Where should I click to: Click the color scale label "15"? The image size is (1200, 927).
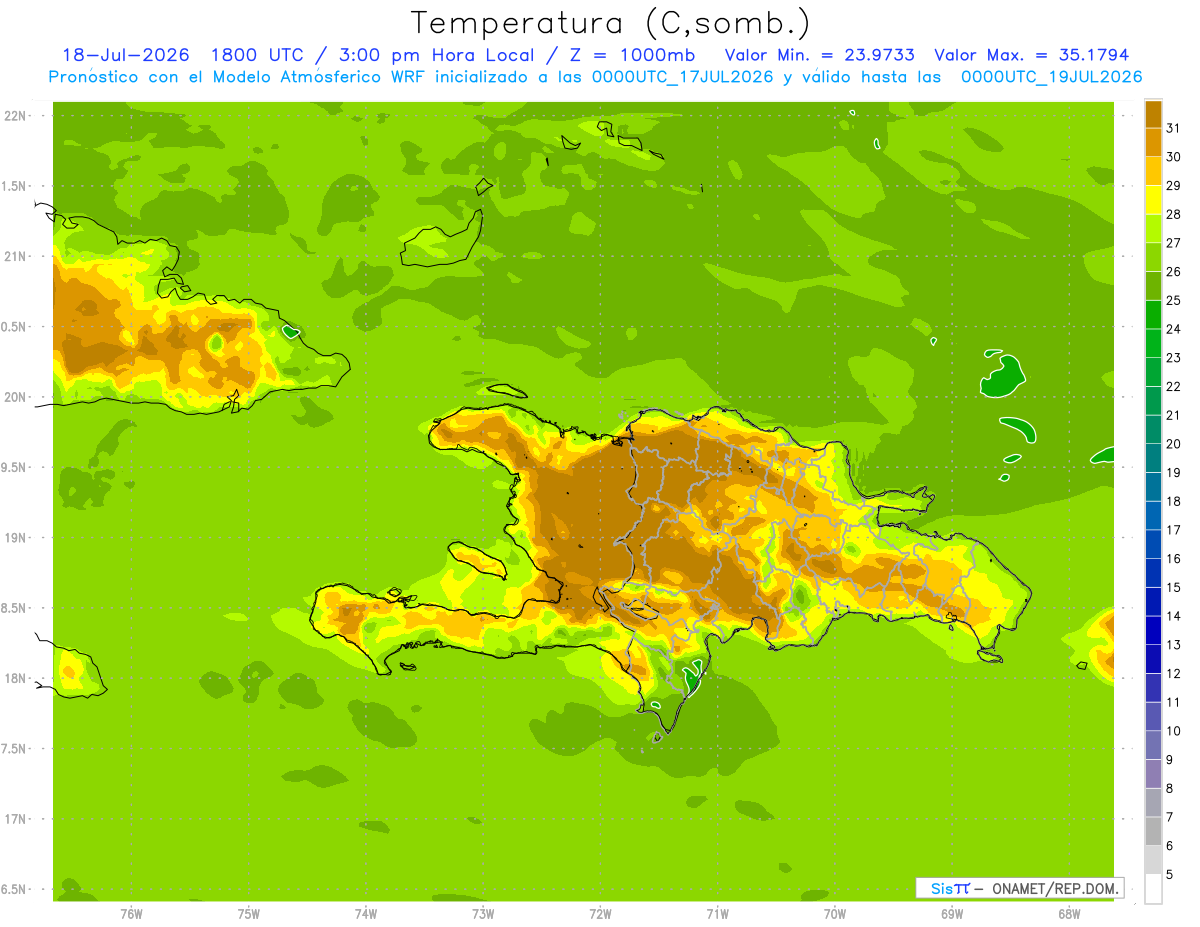coord(1174,588)
